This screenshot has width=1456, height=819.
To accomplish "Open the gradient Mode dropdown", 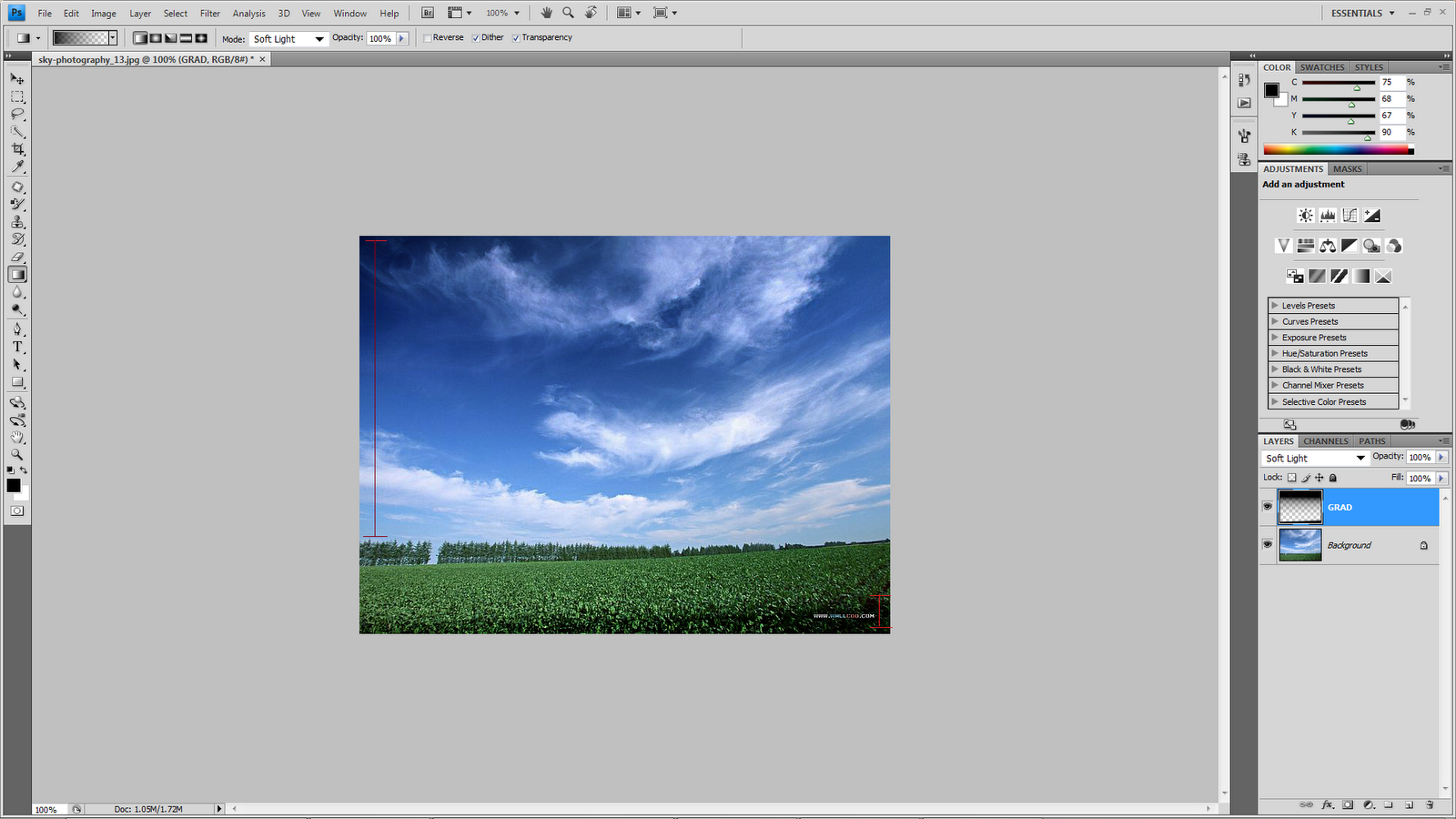I will click(288, 39).
